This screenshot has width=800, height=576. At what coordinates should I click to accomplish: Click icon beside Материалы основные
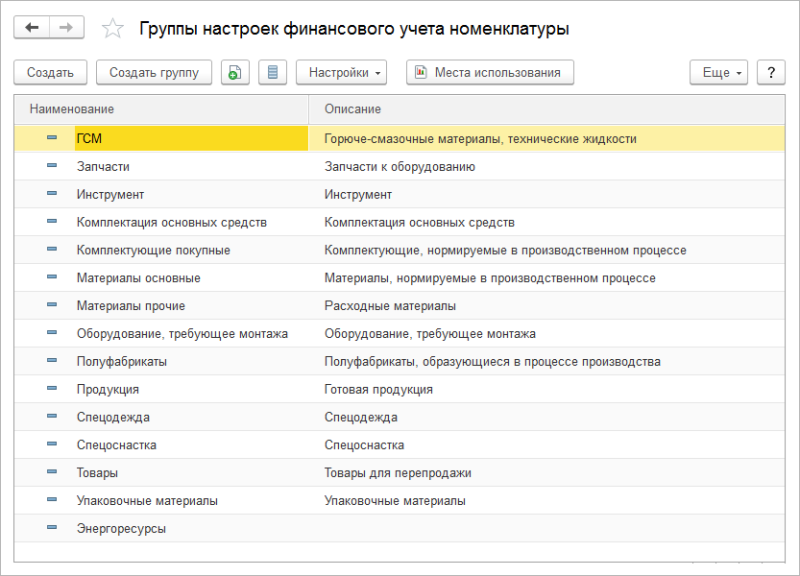click(52, 277)
